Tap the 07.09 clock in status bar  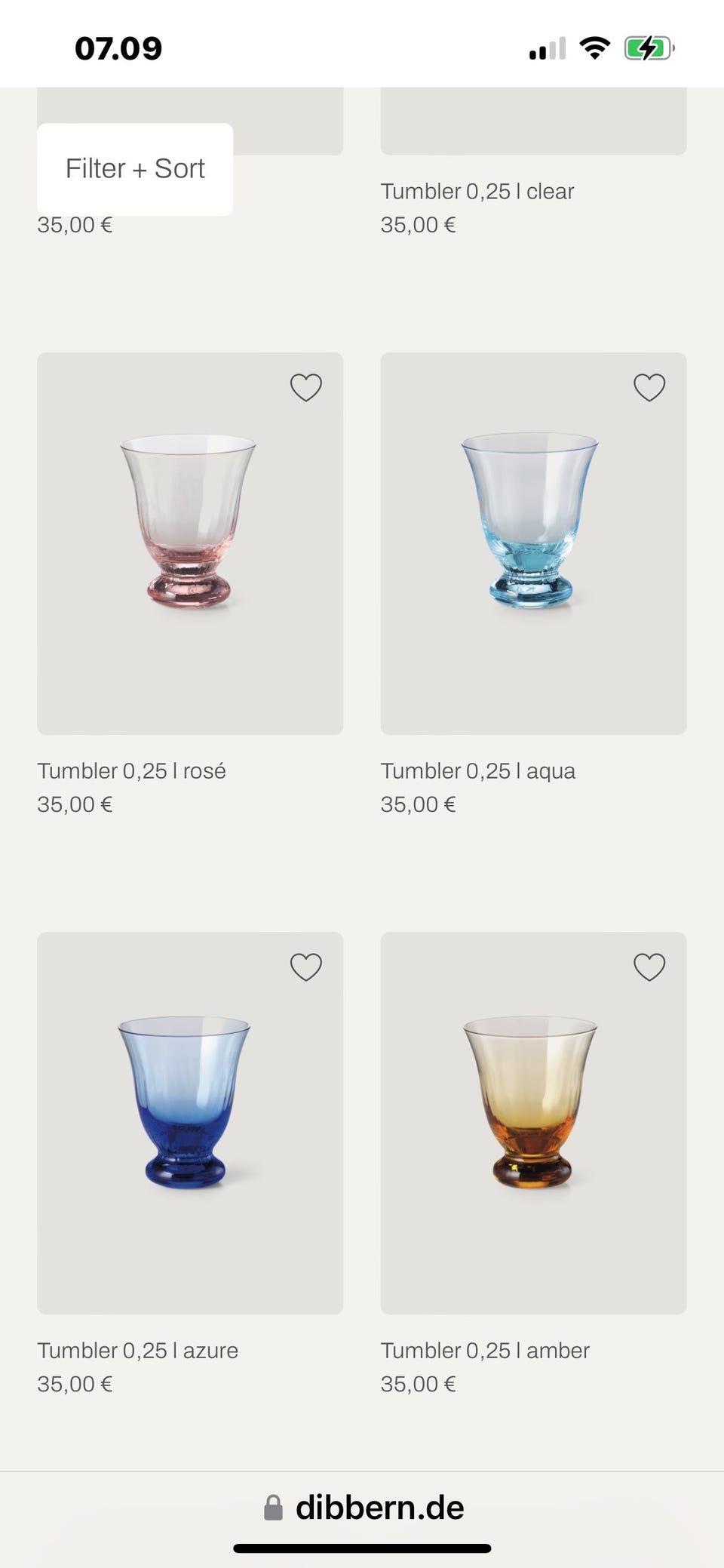(118, 49)
